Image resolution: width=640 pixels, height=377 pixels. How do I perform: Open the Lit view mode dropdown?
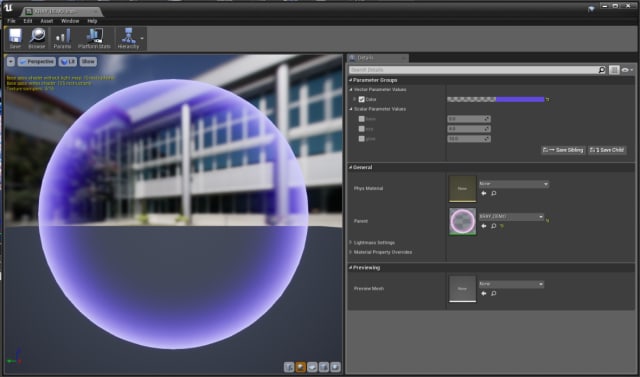tap(68, 62)
